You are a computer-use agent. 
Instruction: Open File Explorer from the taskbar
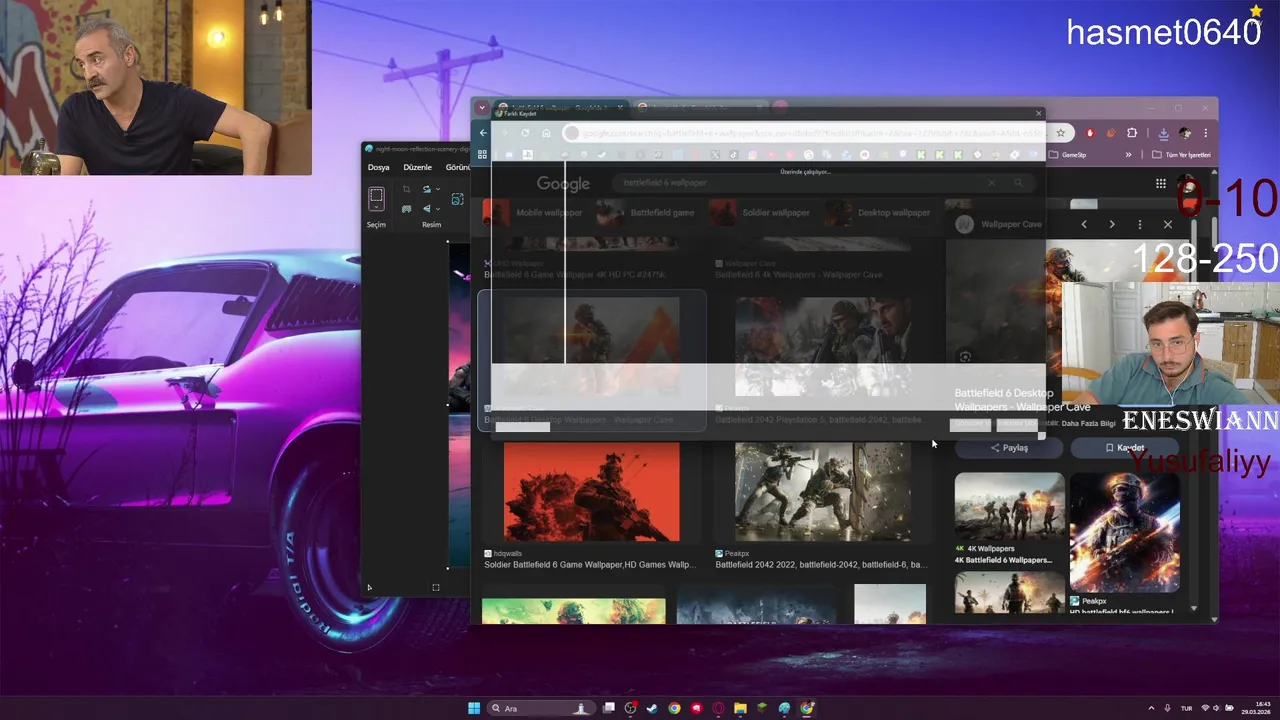coord(740,708)
